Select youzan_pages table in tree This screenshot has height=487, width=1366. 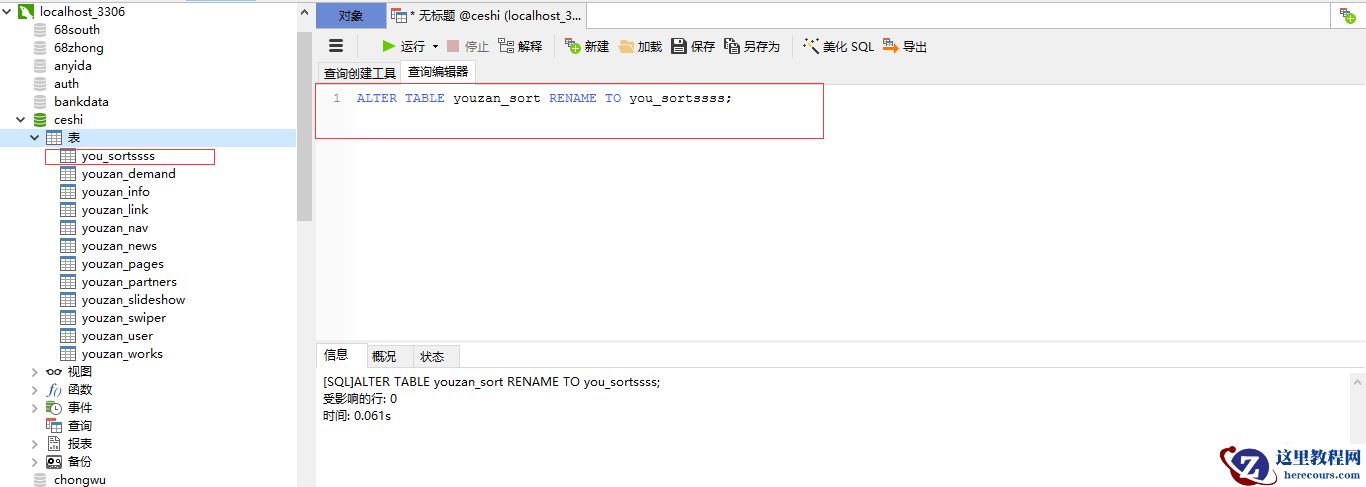pos(123,264)
